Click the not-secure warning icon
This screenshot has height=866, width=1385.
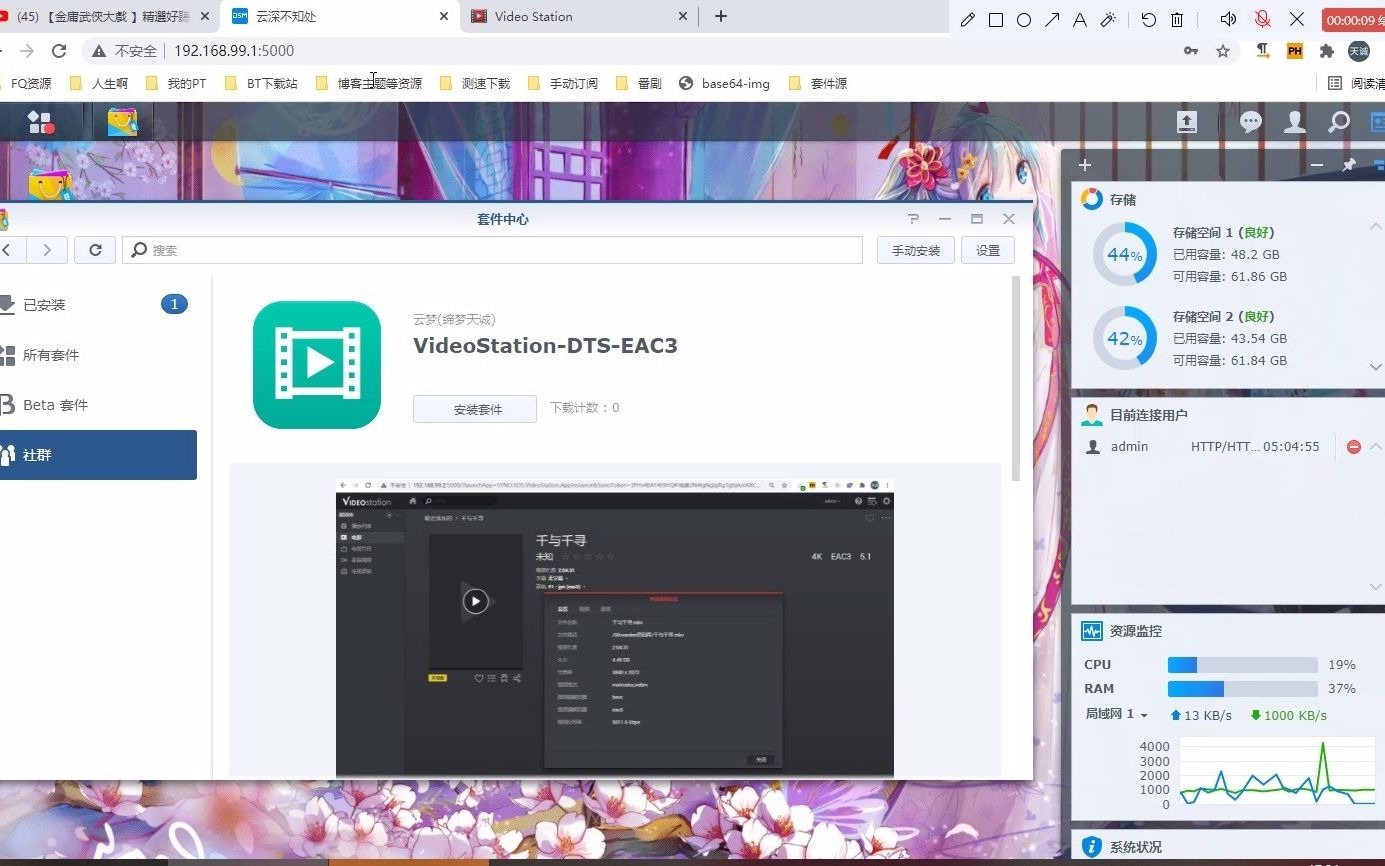(x=99, y=51)
